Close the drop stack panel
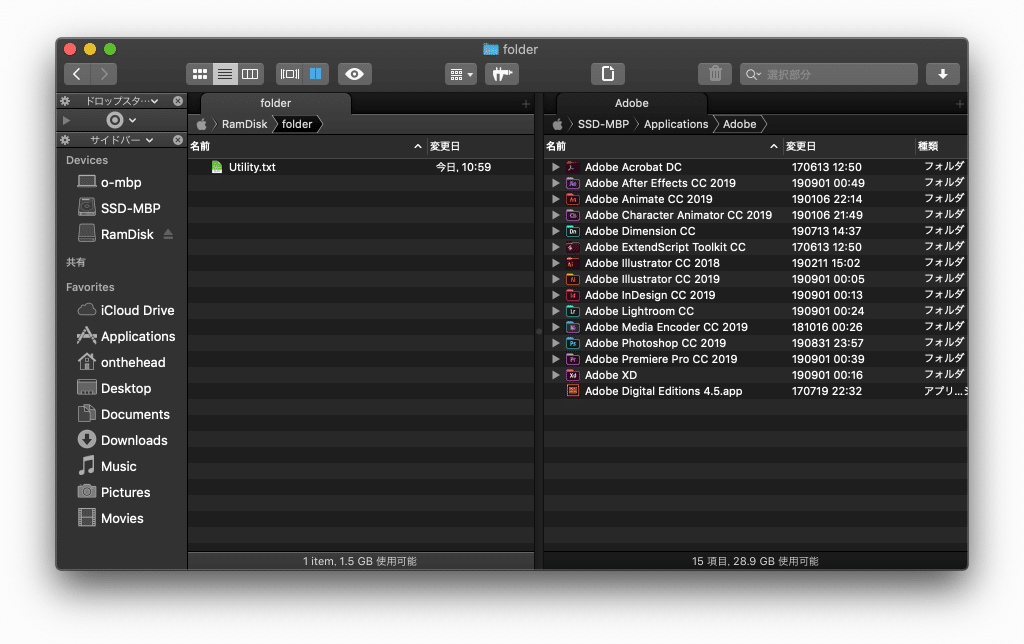Viewport: 1024px width, 644px height. 178,101
